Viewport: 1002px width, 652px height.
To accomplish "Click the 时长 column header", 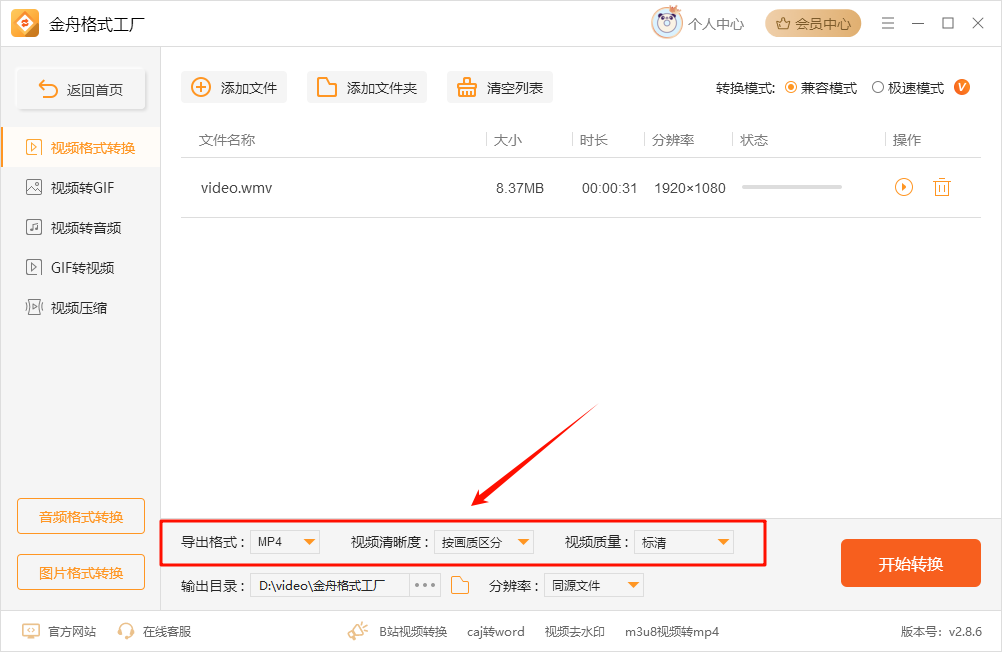I will pyautogui.click(x=594, y=140).
